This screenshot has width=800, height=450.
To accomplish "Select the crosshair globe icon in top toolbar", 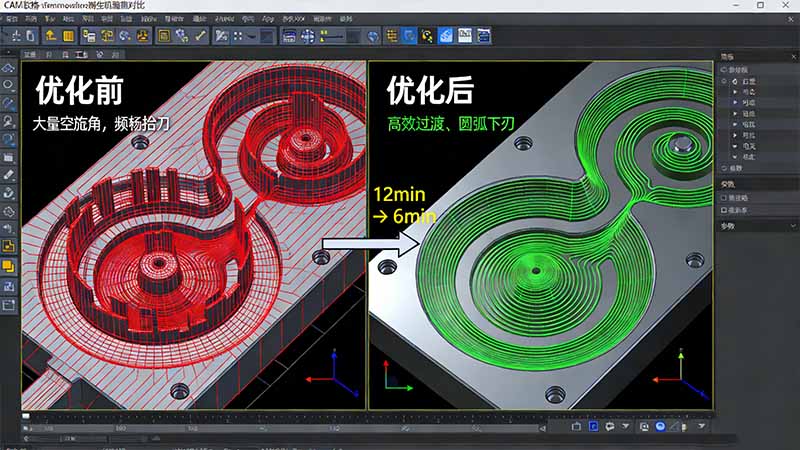I will click(310, 36).
